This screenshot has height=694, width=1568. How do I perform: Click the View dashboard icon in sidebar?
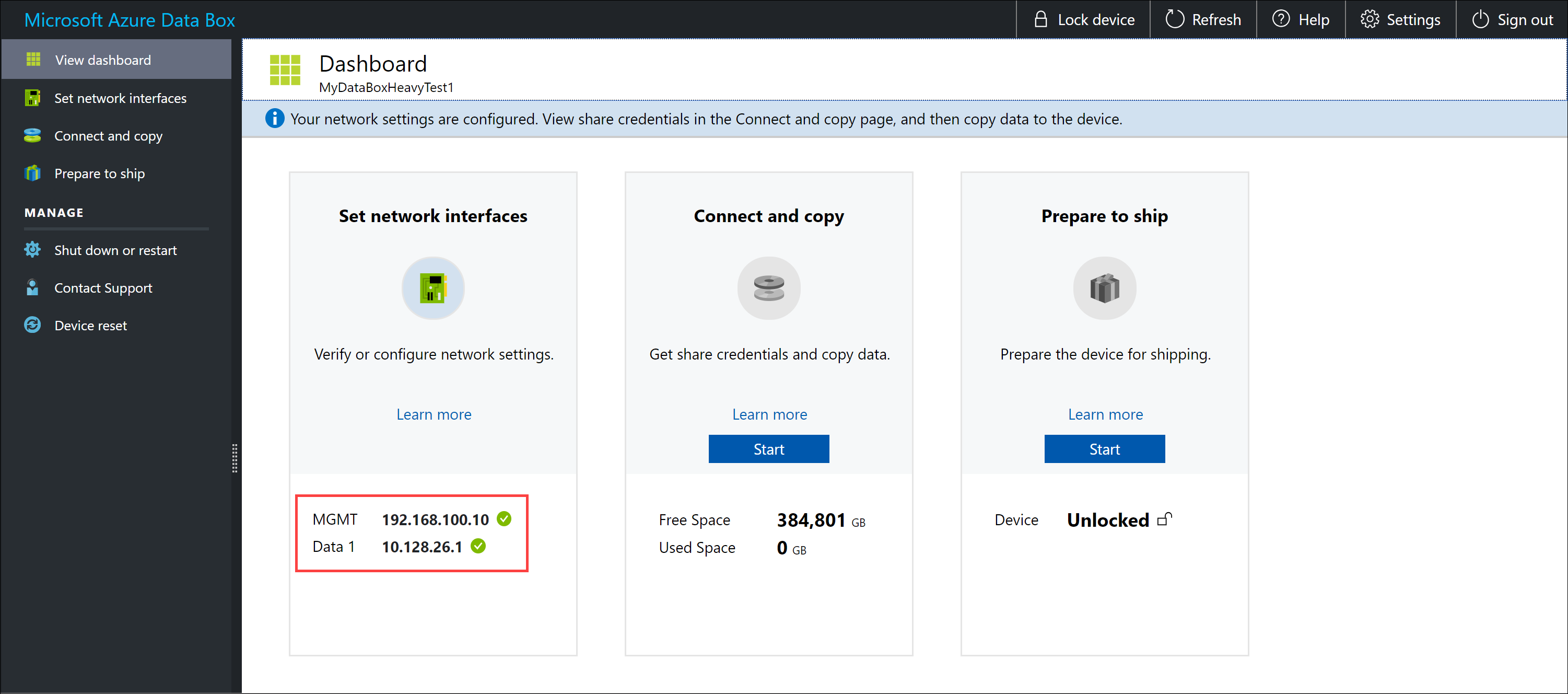point(33,60)
